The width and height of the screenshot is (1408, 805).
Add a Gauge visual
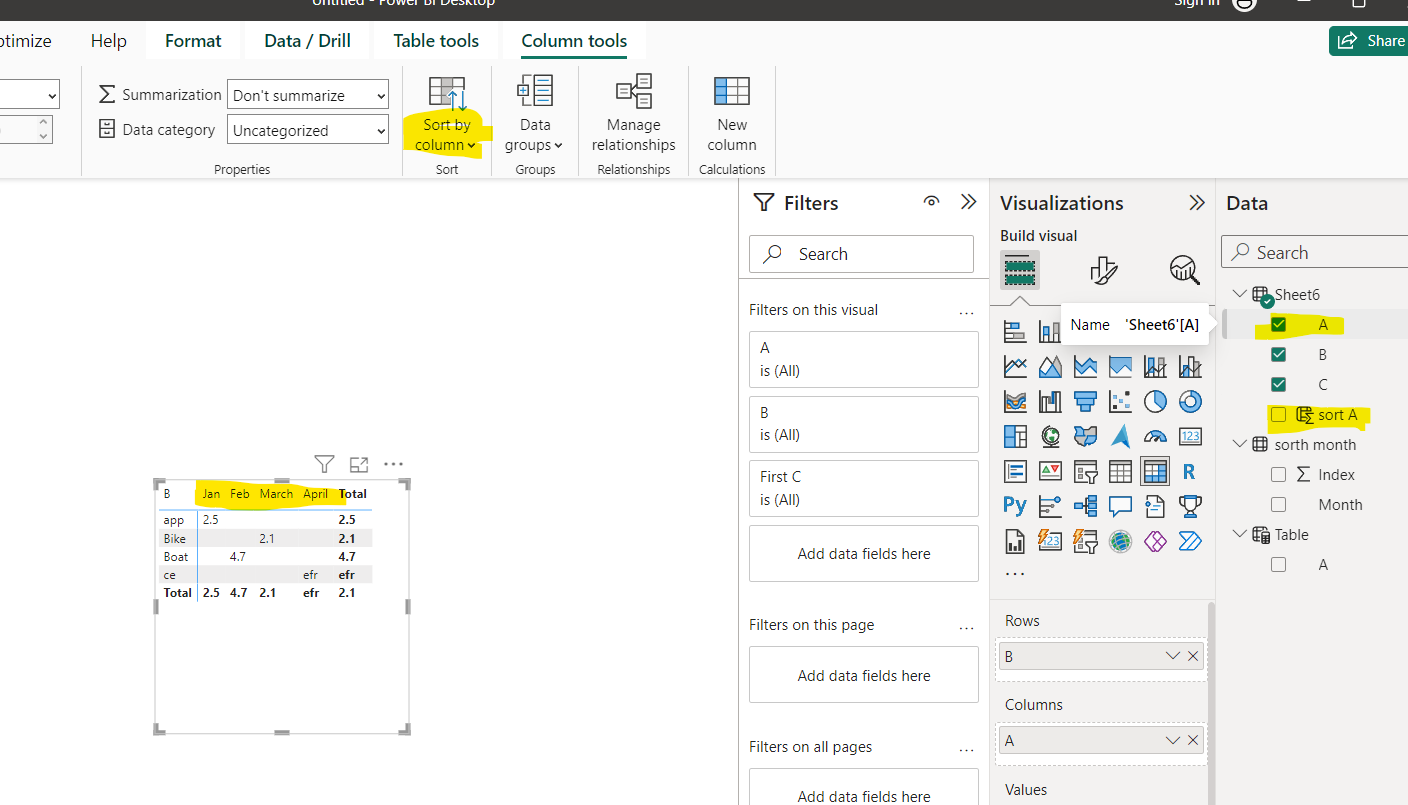click(1155, 436)
